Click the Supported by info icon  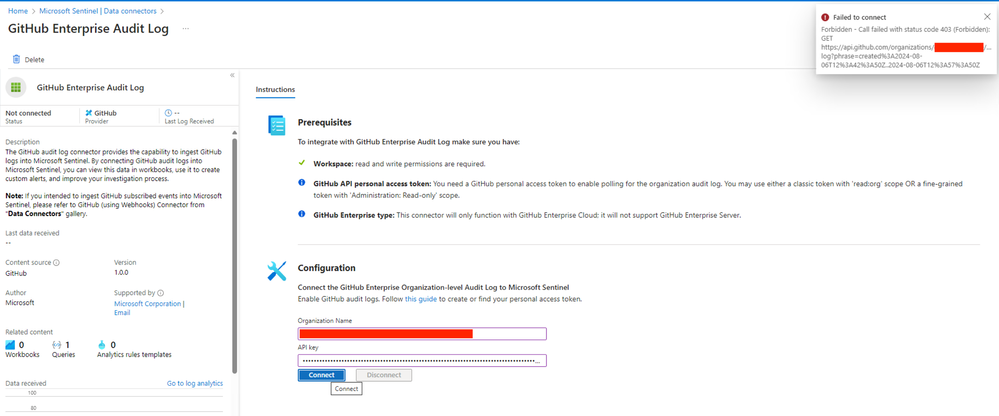(160, 293)
